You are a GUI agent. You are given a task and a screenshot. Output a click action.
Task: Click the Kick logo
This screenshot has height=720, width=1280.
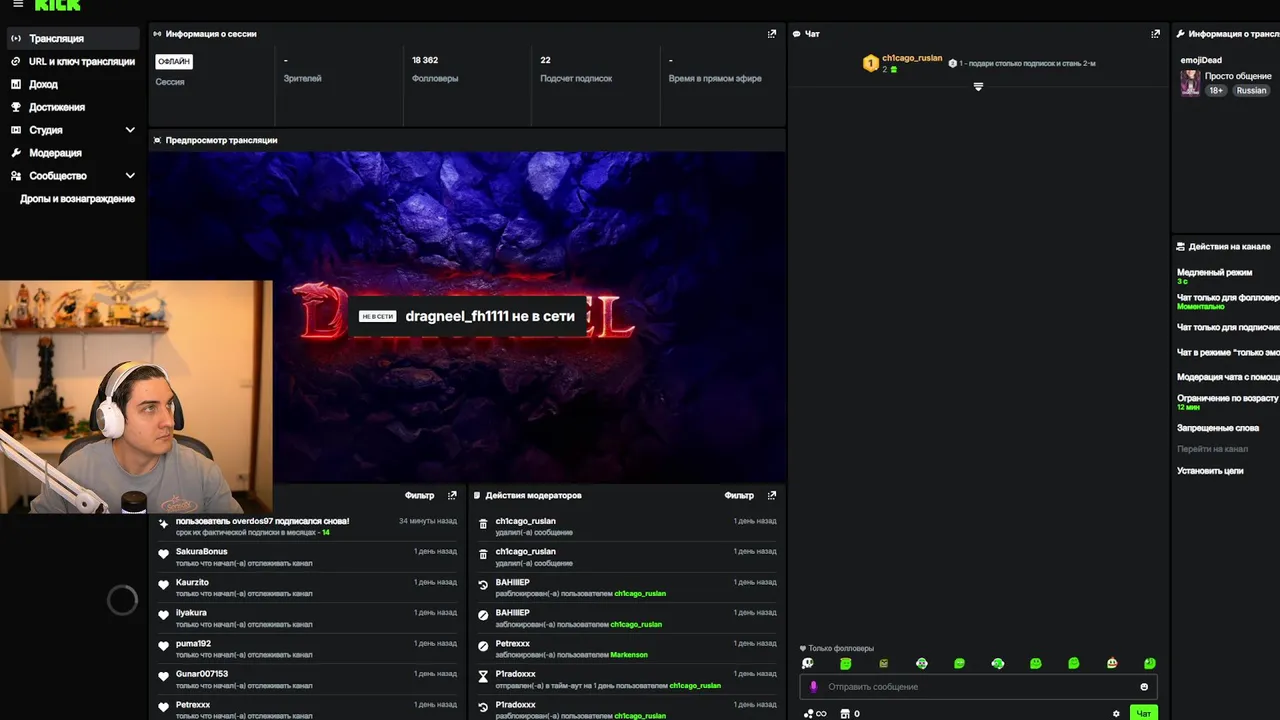57,5
